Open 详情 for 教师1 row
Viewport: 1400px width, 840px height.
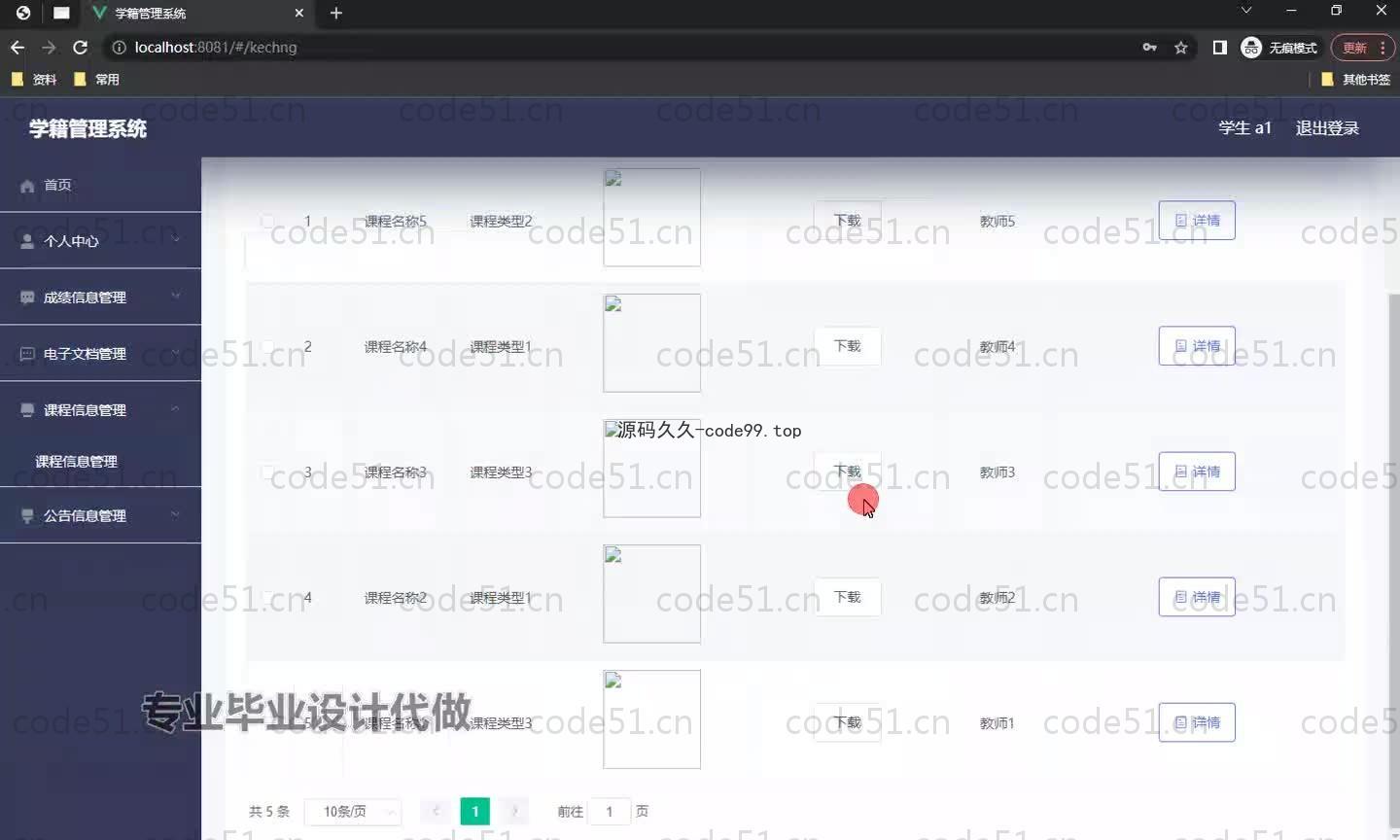1197,722
